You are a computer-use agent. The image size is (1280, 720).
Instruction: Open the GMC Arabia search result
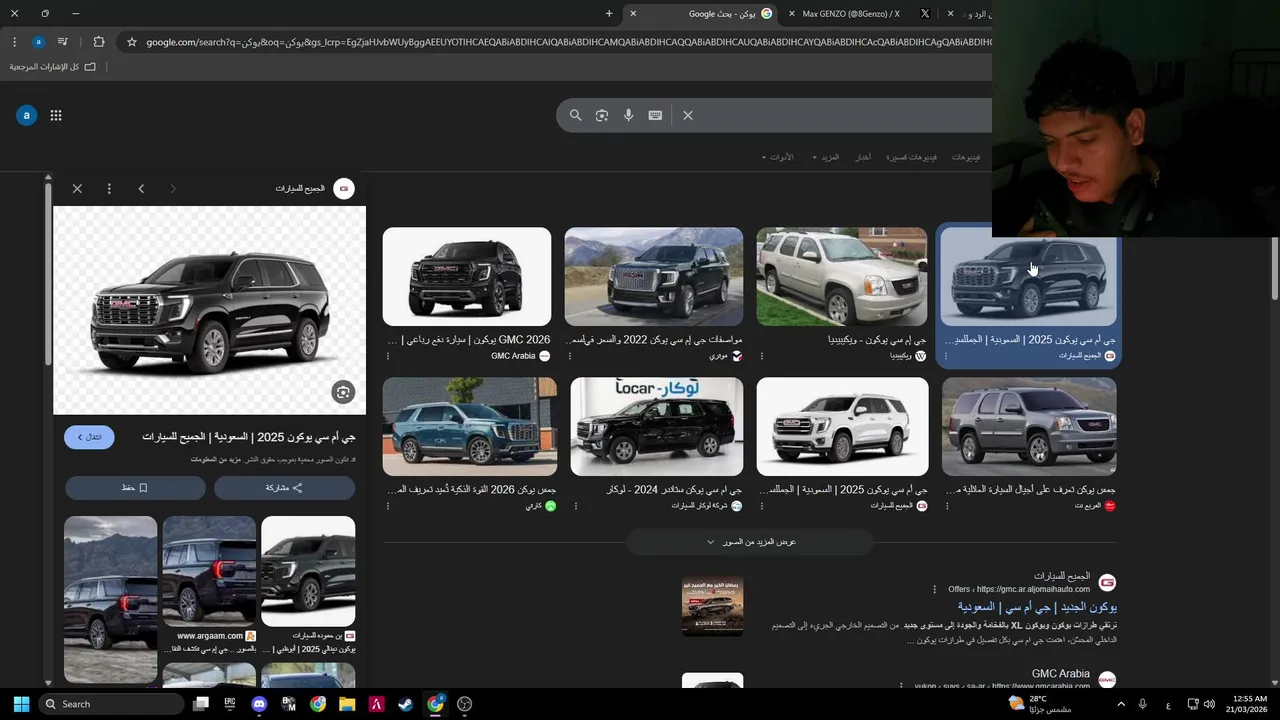[x=1060, y=674]
